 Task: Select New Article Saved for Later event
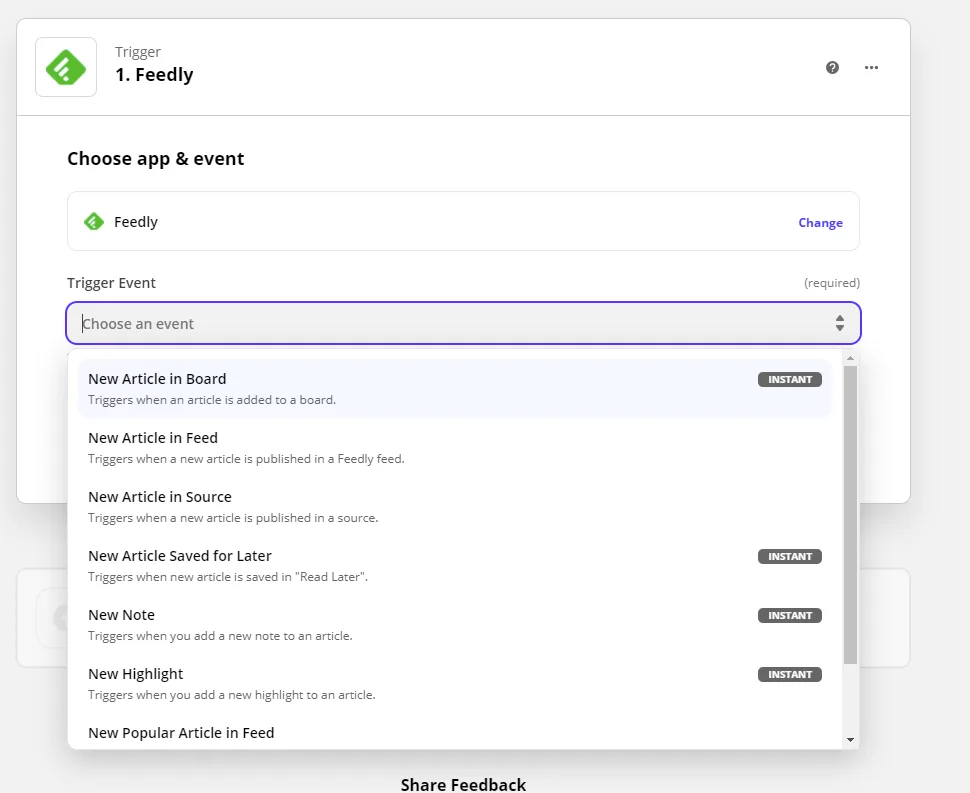454,565
